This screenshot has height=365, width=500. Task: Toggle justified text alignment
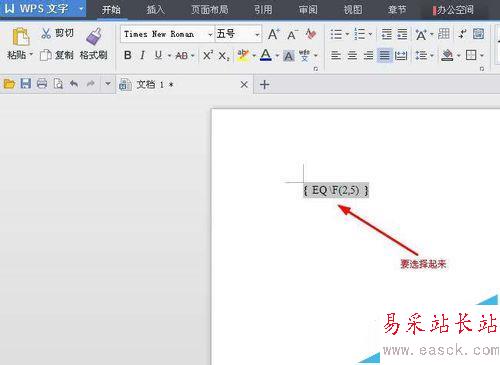[x=384, y=55]
